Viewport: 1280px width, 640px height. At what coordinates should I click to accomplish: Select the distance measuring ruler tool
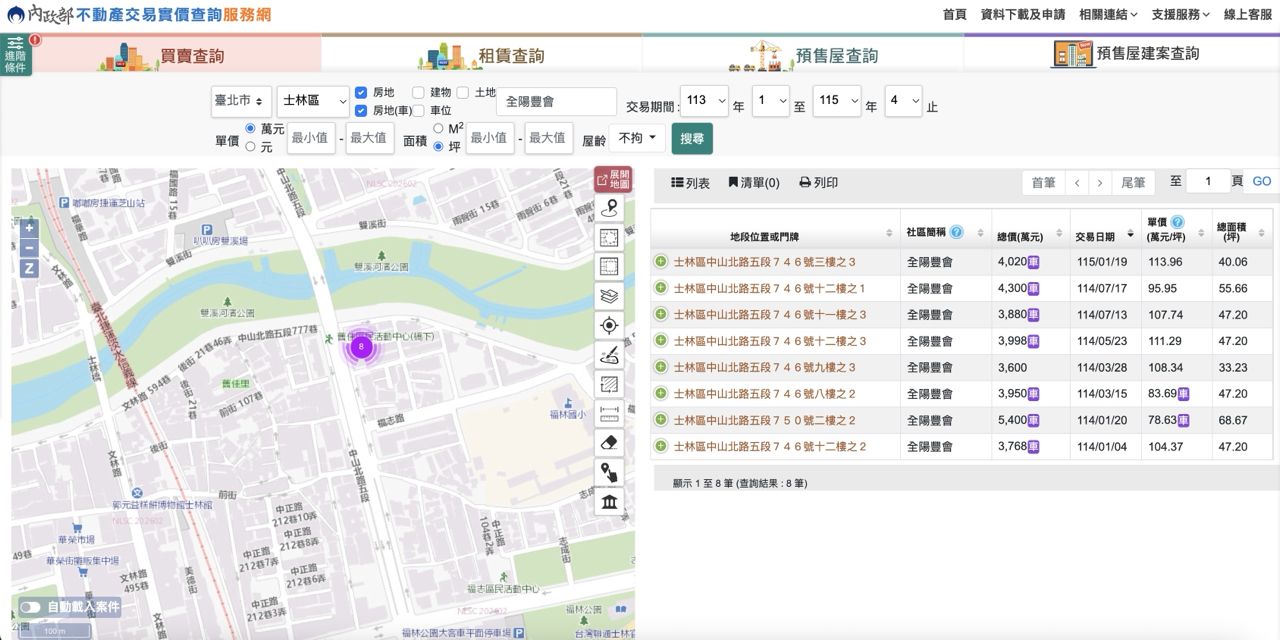pos(609,413)
